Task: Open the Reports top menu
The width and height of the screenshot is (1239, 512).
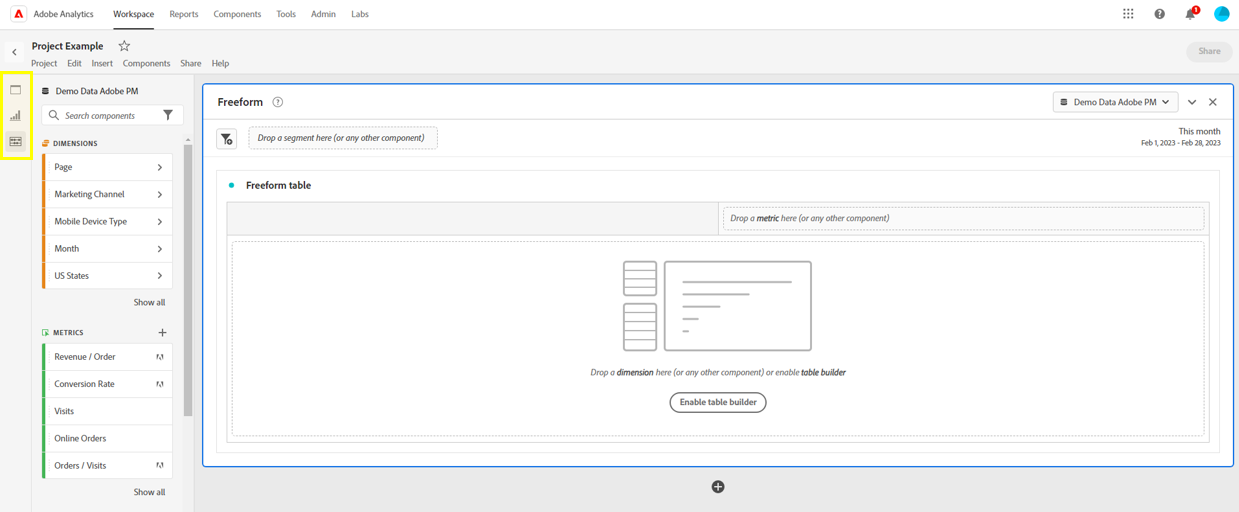Action: click(183, 14)
